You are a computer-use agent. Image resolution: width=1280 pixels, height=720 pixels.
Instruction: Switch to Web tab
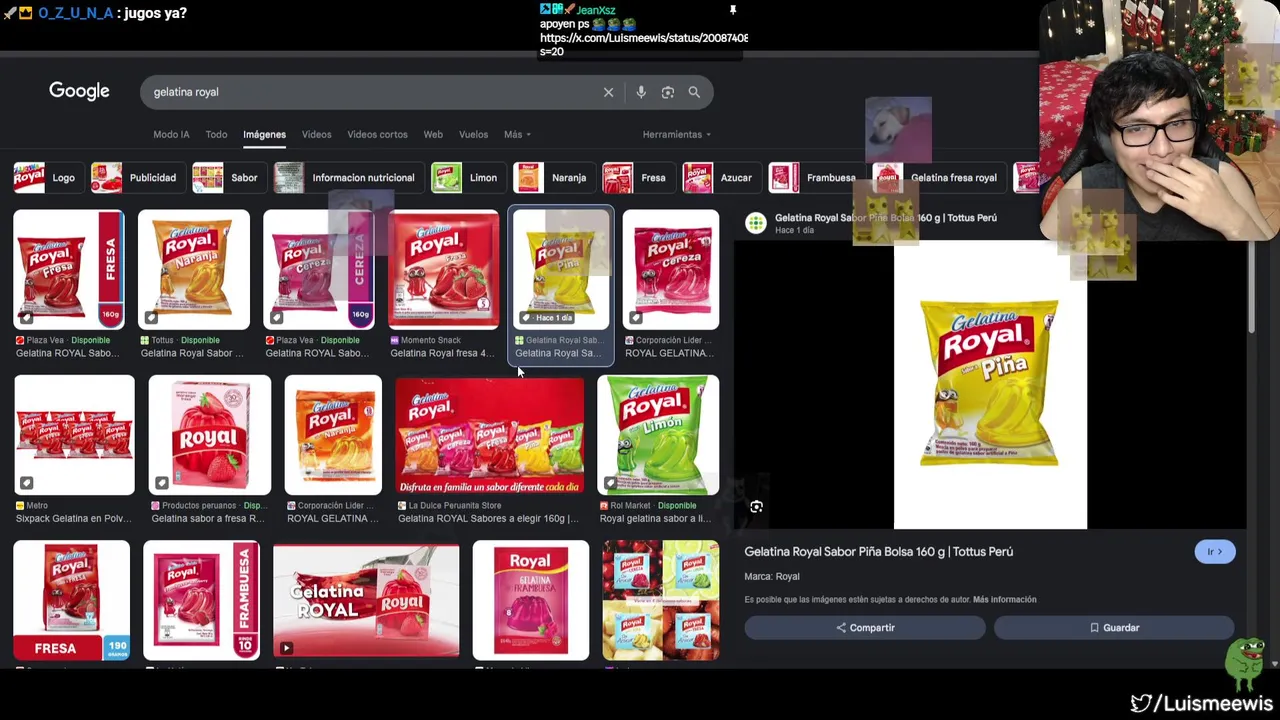pos(433,134)
